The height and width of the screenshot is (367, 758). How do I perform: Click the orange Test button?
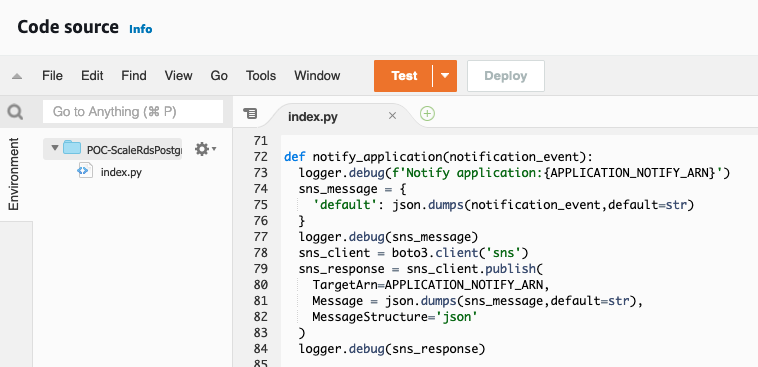[x=404, y=76]
